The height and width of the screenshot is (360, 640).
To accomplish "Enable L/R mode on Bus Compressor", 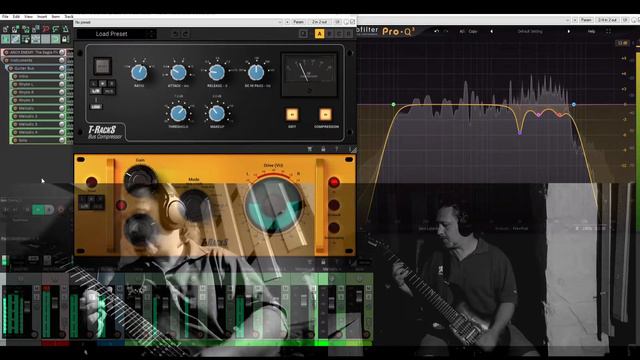I will [x=96, y=91].
